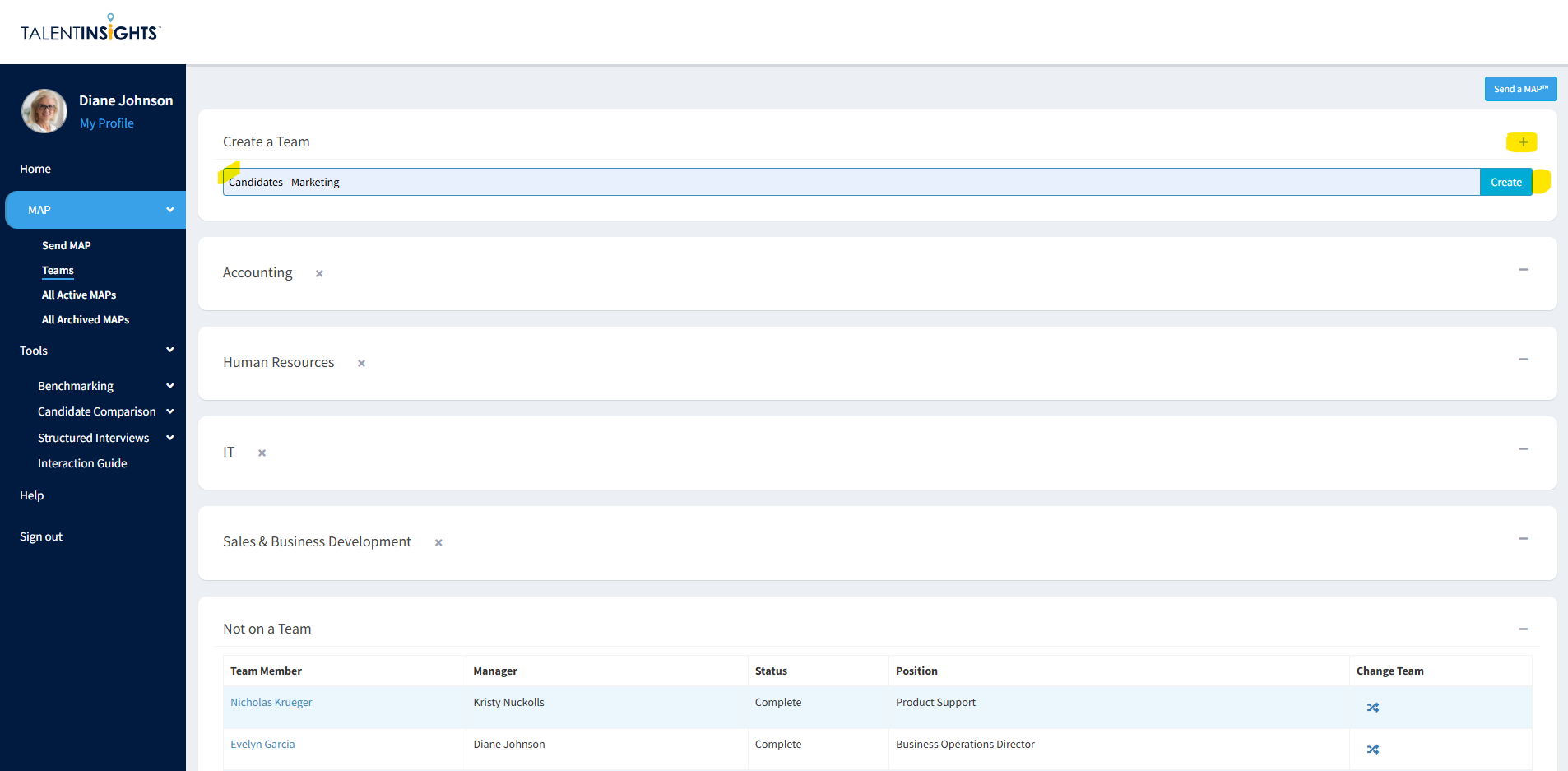
Task: Expand the Benchmarking submenu
Action: coord(170,386)
